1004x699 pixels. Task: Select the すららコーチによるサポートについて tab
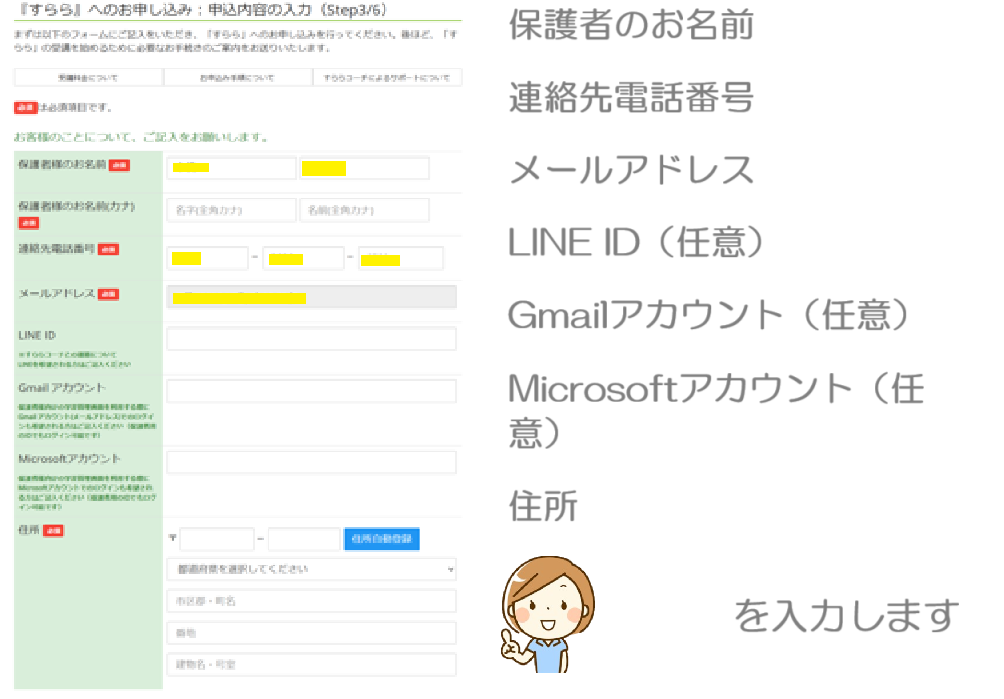[x=387, y=78]
